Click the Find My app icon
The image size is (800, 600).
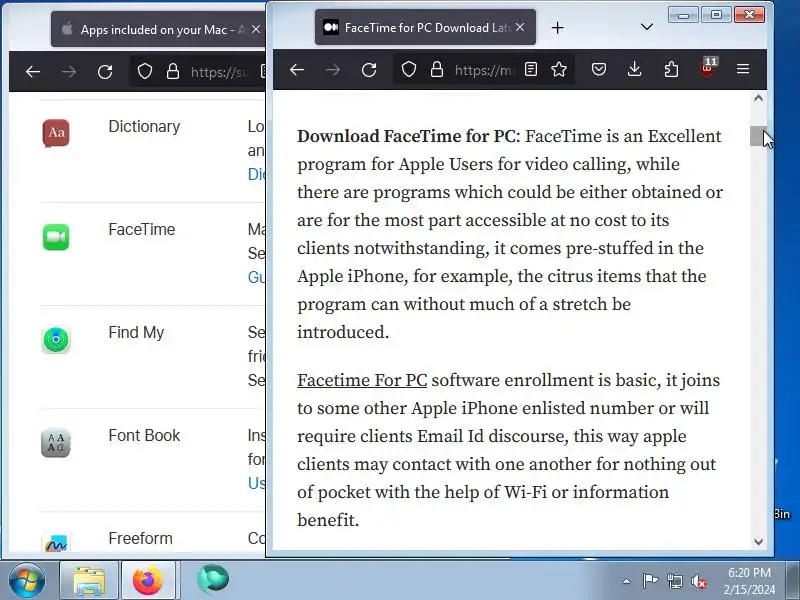click(56, 339)
